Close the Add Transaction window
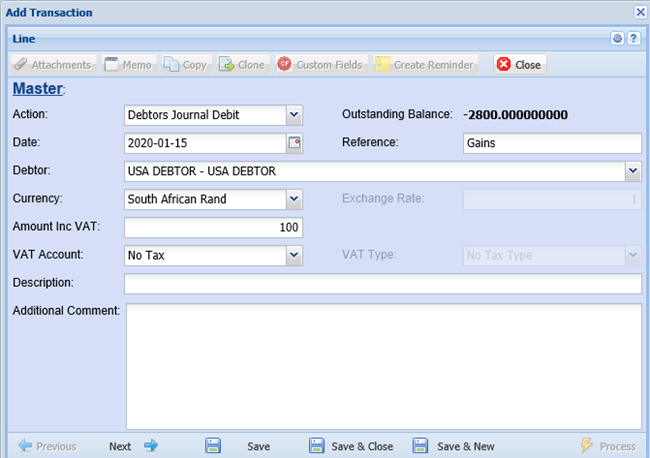This screenshot has width=650, height=458. 640,12
